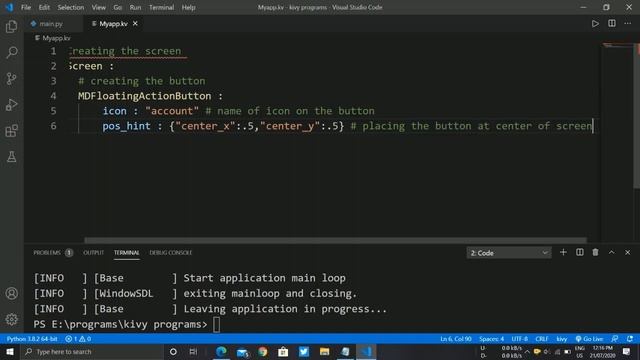Open Microsoft Store from taskbar
Viewport: 640px width, 360px height.
(283, 351)
